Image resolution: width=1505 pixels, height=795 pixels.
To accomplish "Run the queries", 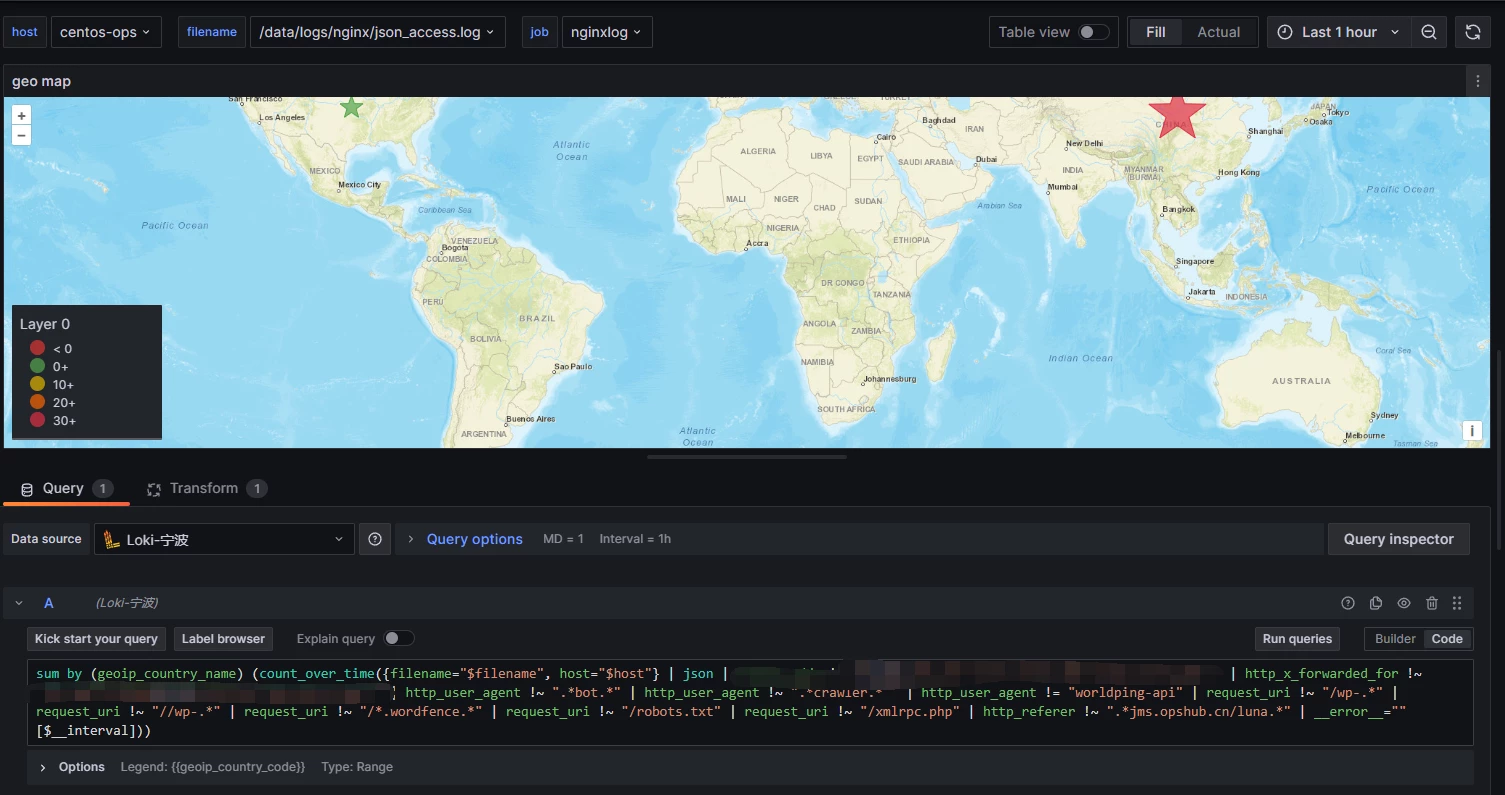I will (x=1296, y=638).
